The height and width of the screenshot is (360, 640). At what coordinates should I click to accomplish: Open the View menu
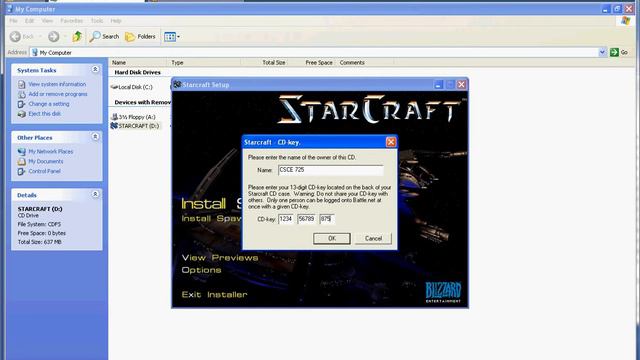47,21
